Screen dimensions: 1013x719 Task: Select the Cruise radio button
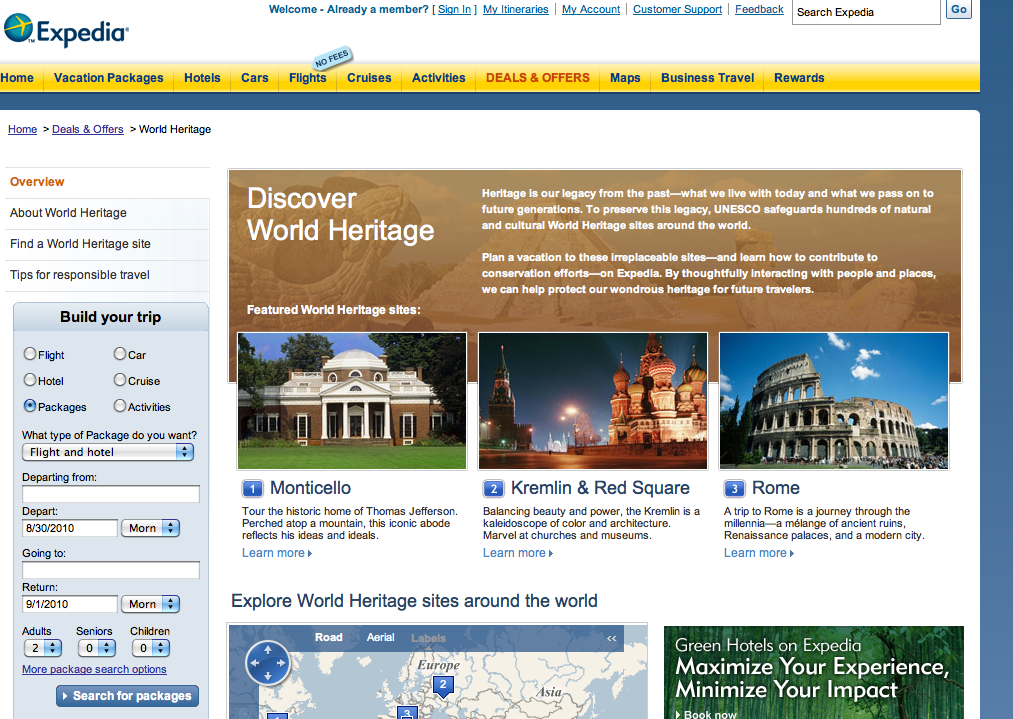pos(120,380)
